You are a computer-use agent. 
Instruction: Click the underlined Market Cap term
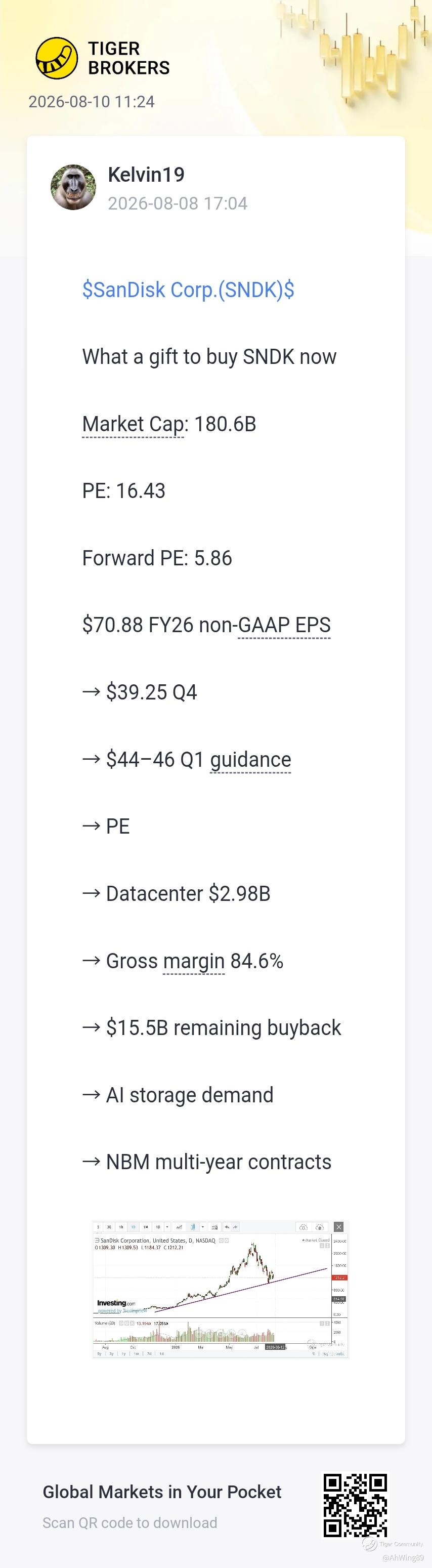pyautogui.click(x=133, y=424)
